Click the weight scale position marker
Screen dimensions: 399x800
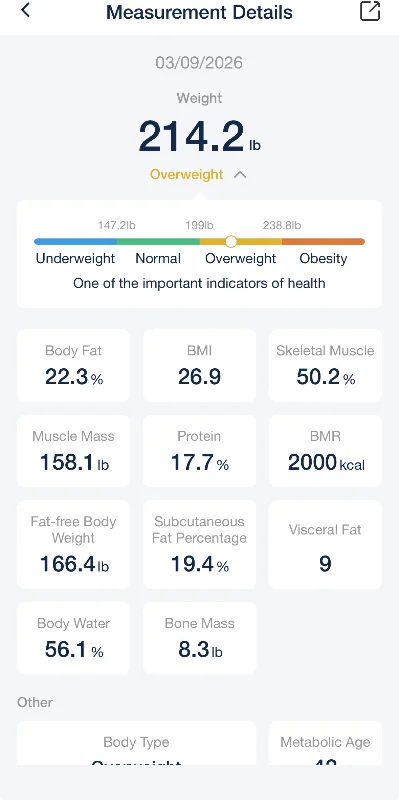point(231,241)
